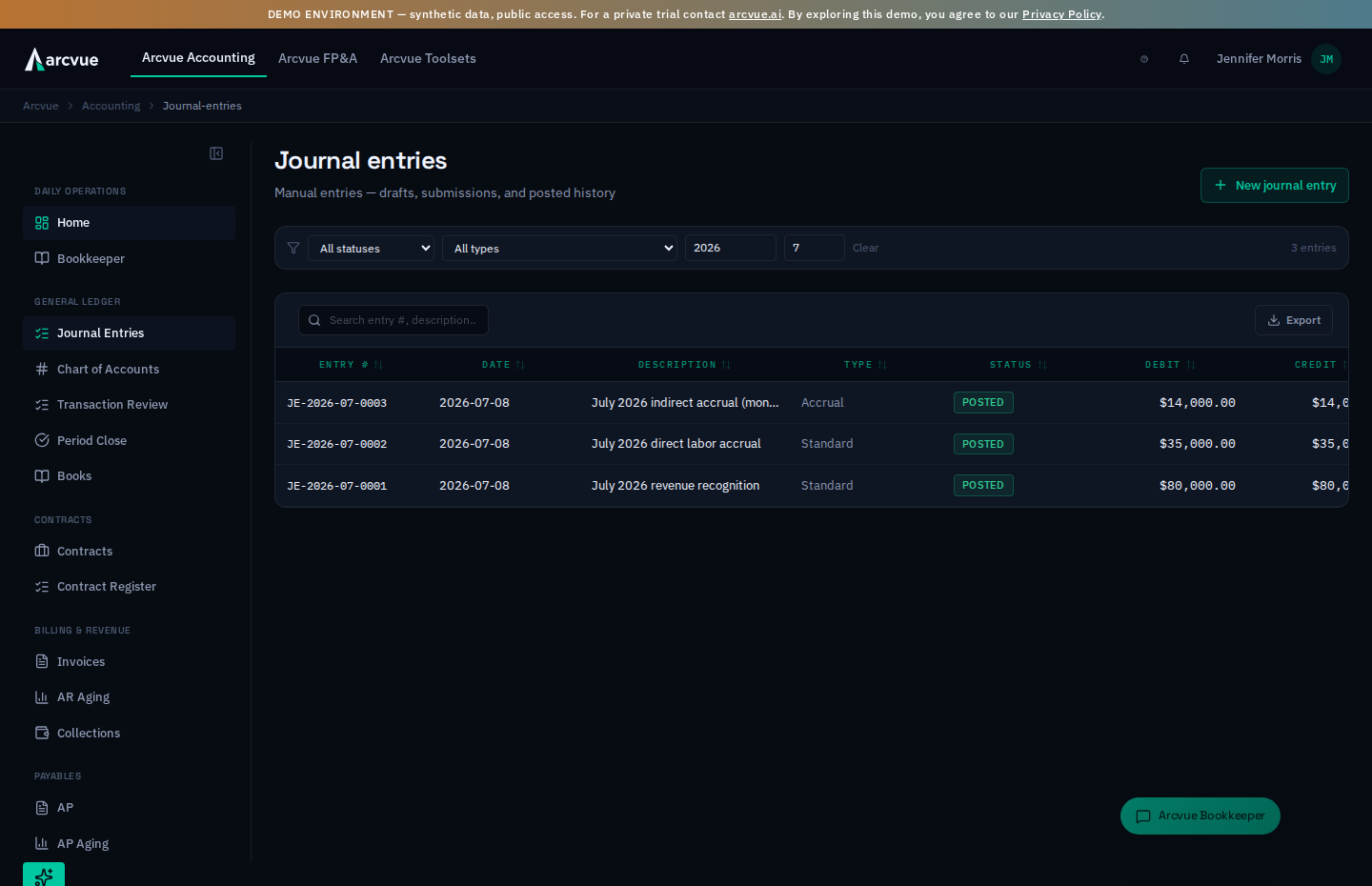This screenshot has width=1372, height=886.
Task: Click the sparkle icon at sidebar bottom
Action: pos(44,875)
